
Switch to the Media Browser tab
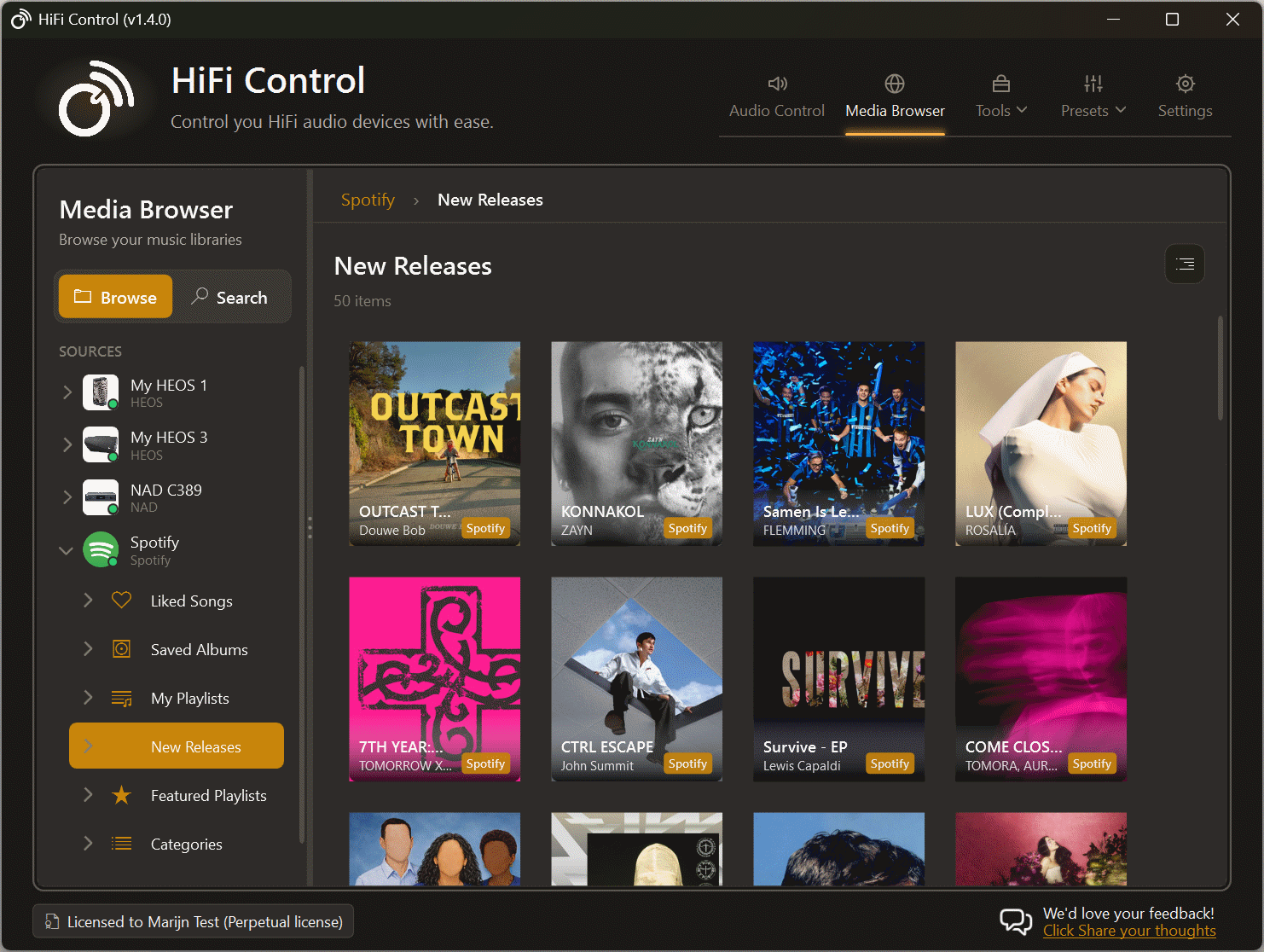pyautogui.click(x=895, y=96)
